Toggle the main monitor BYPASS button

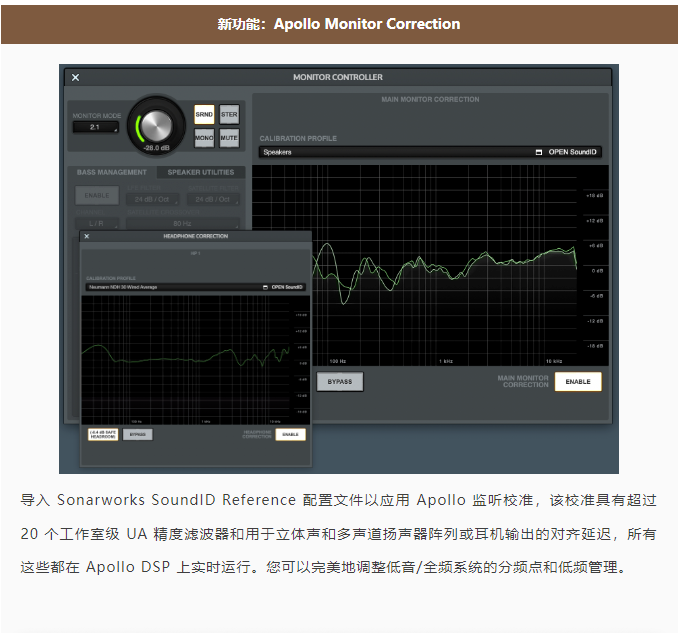tap(340, 381)
